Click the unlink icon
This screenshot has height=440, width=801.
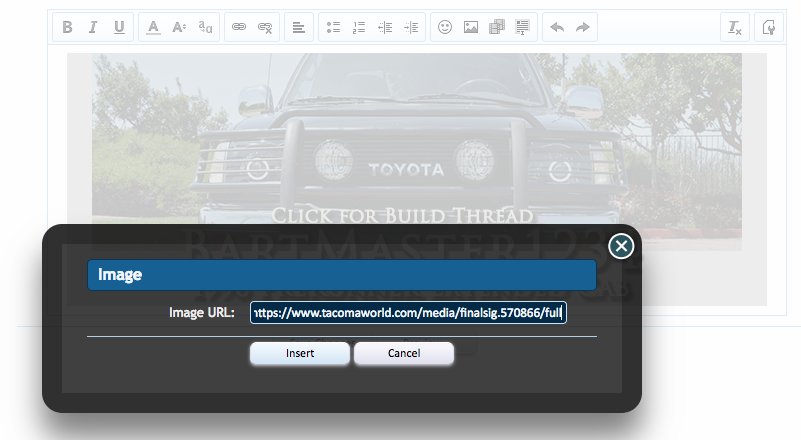pos(265,27)
